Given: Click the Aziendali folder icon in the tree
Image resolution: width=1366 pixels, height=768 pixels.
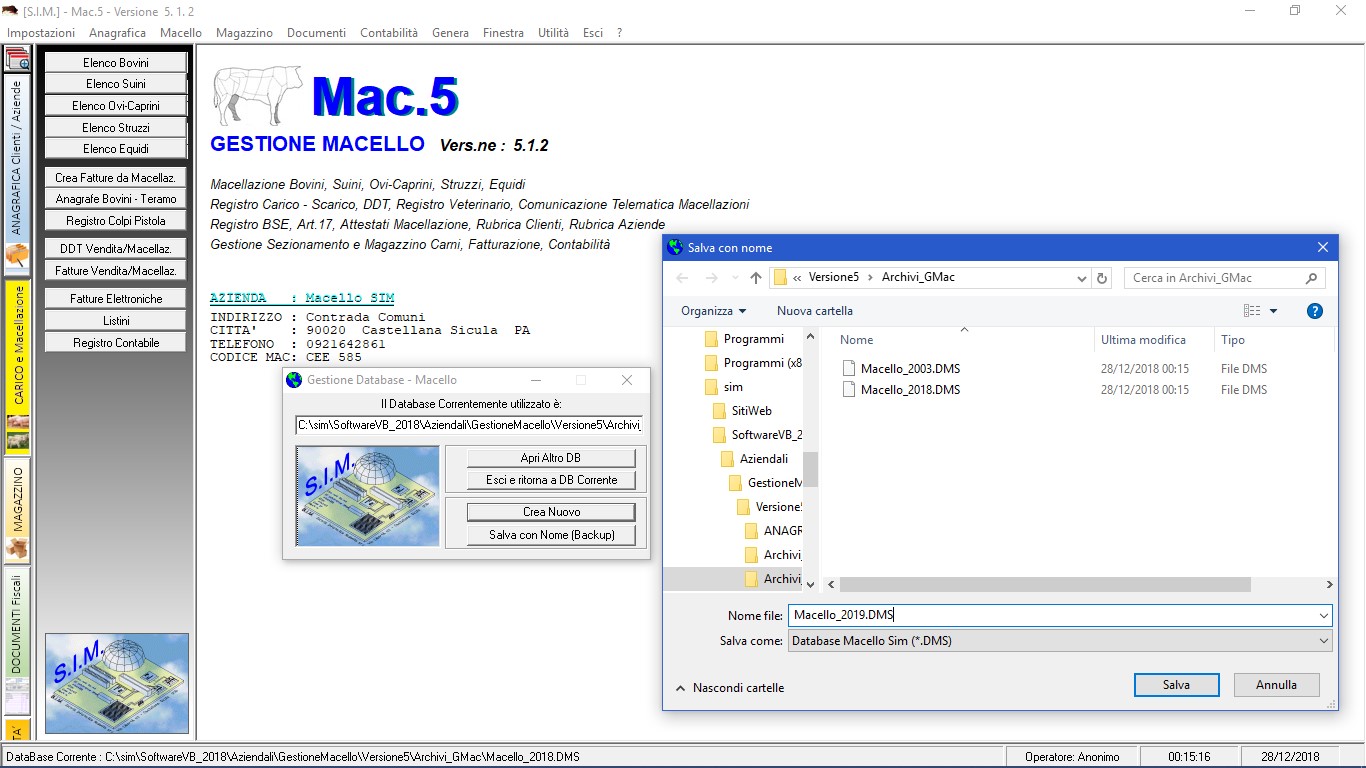Looking at the screenshot, I should (727, 459).
